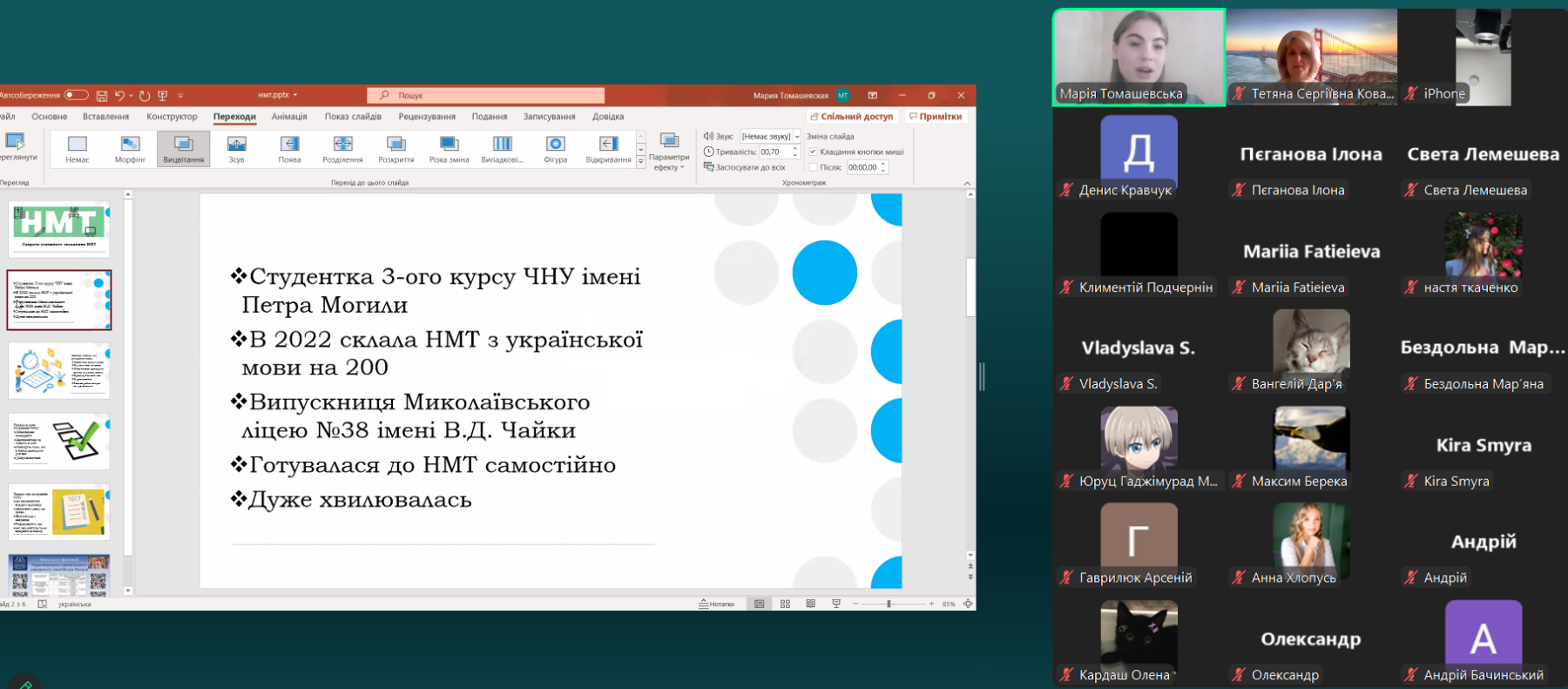Select the third slide thumbnail
The height and width of the screenshot is (689, 1568).
pos(59,370)
